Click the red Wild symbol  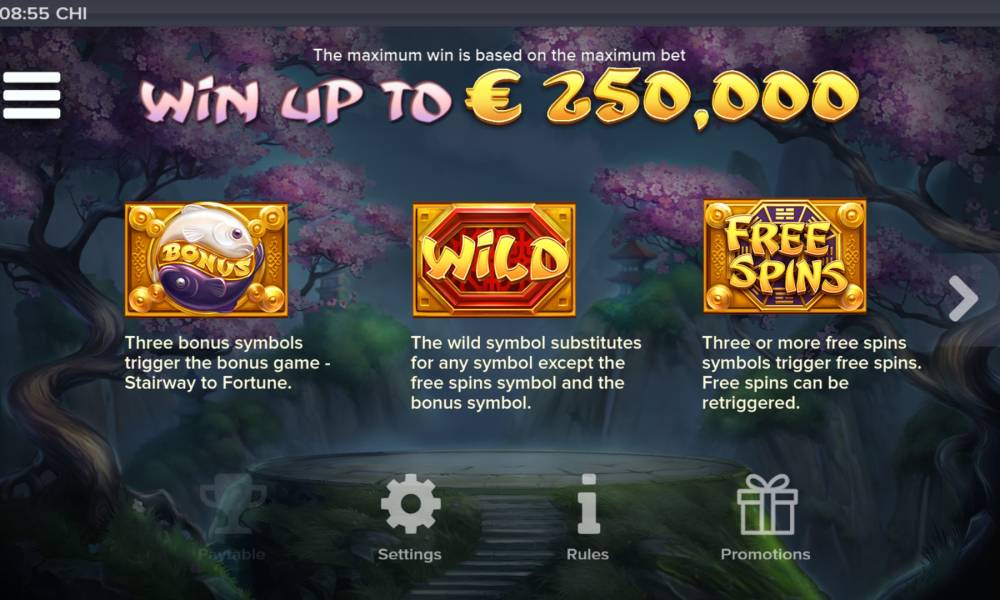click(494, 260)
